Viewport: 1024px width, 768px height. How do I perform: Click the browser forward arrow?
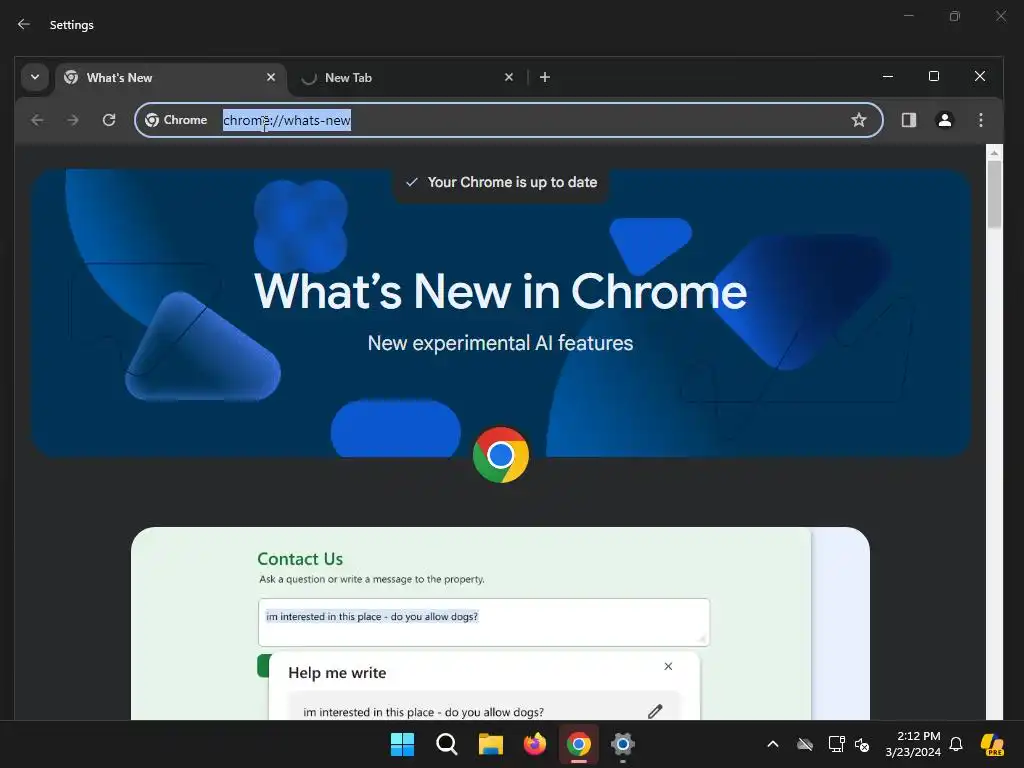(x=73, y=120)
